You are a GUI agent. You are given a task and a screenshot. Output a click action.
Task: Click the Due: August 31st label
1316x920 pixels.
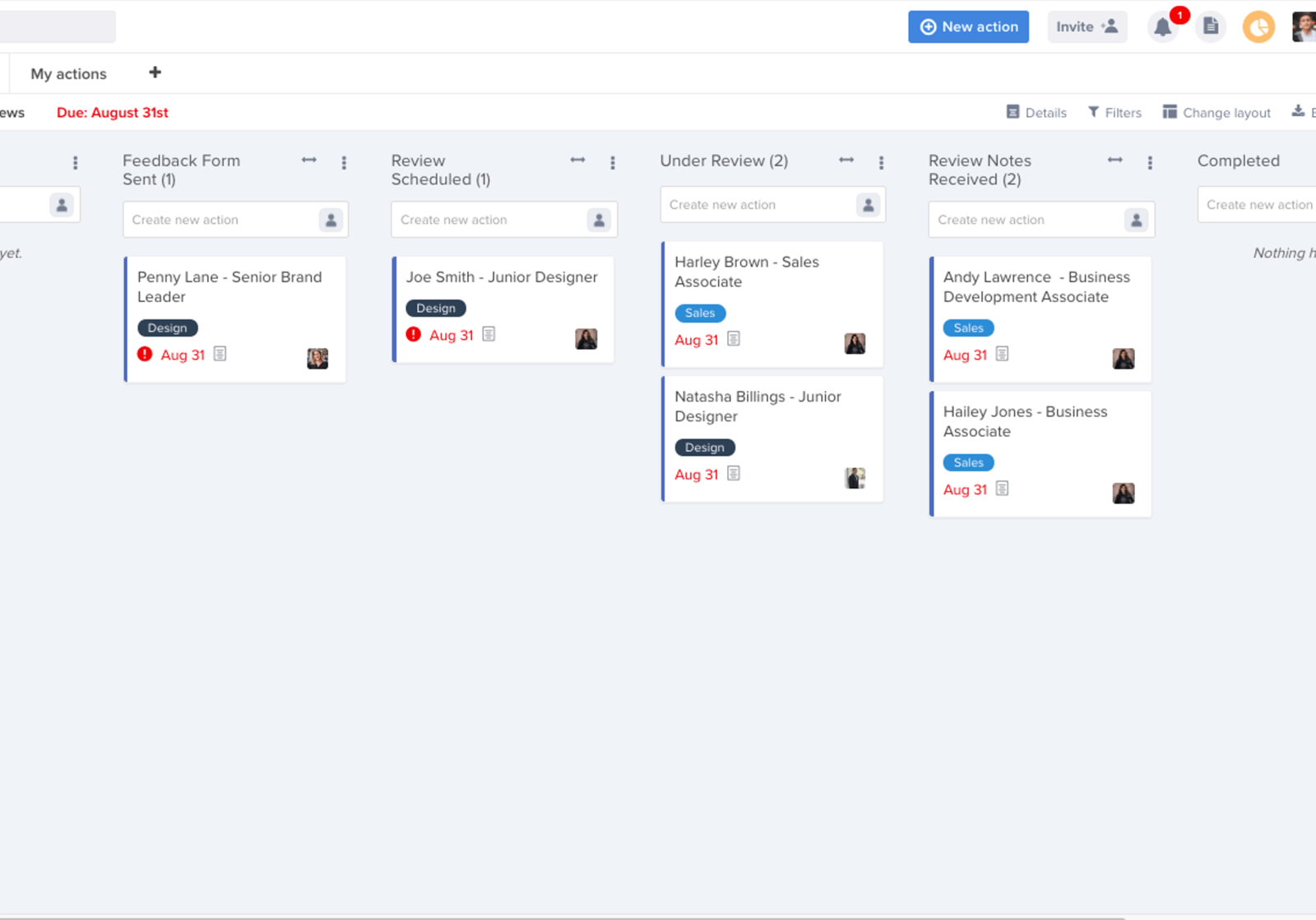coord(113,113)
